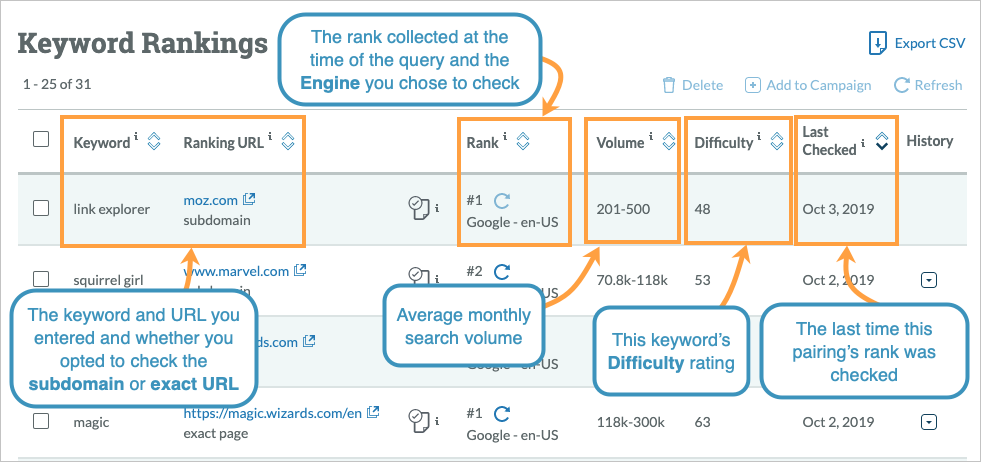Click the Refresh button above the table

click(928, 86)
